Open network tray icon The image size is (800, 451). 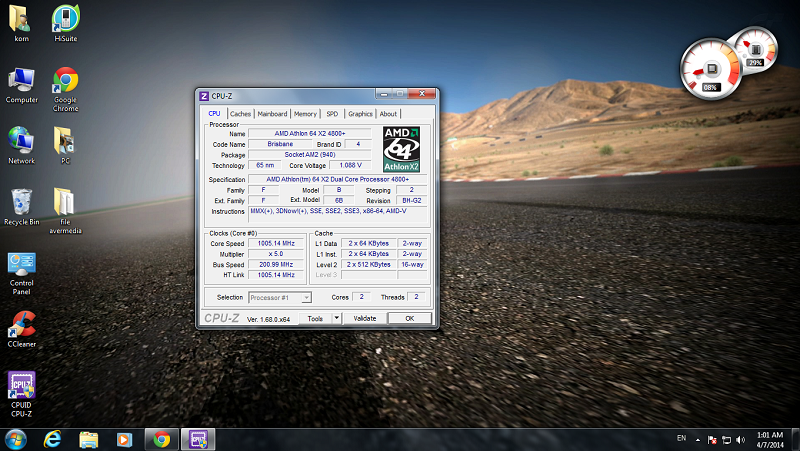(727, 439)
